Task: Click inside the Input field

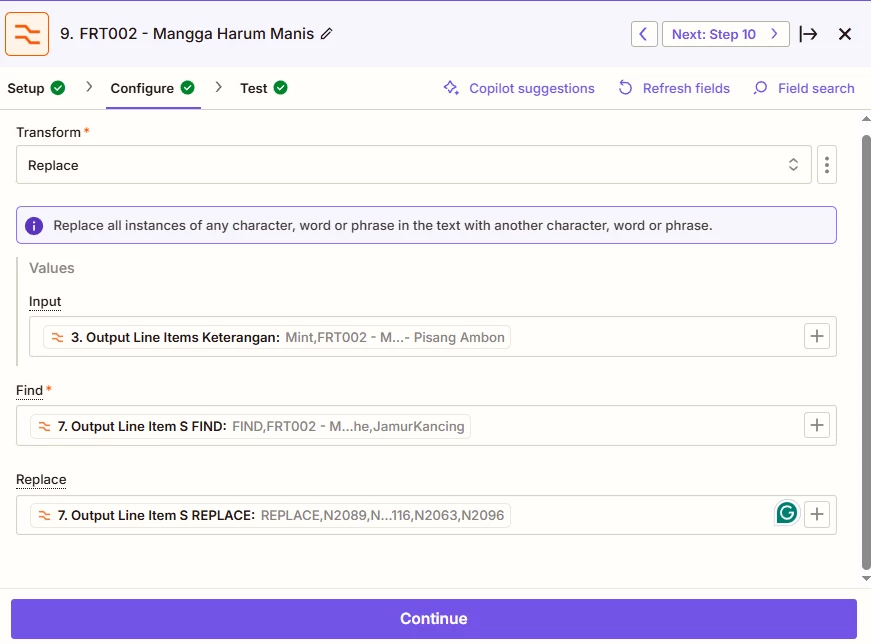Action: (x=433, y=337)
